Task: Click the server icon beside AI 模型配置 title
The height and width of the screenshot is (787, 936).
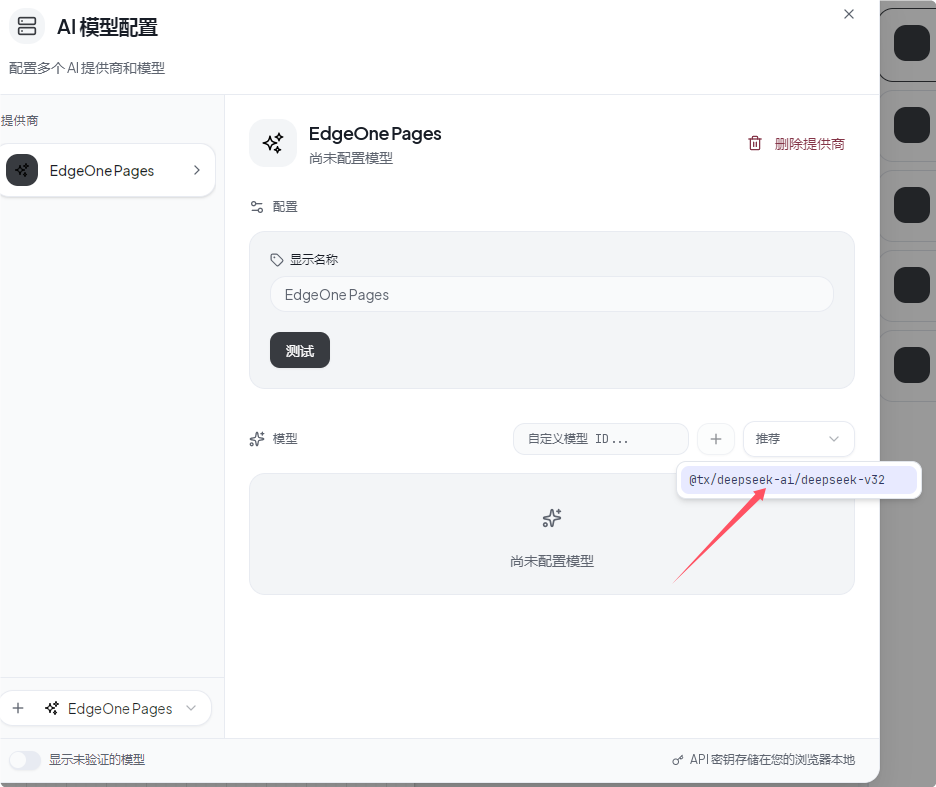Action: coord(27,26)
